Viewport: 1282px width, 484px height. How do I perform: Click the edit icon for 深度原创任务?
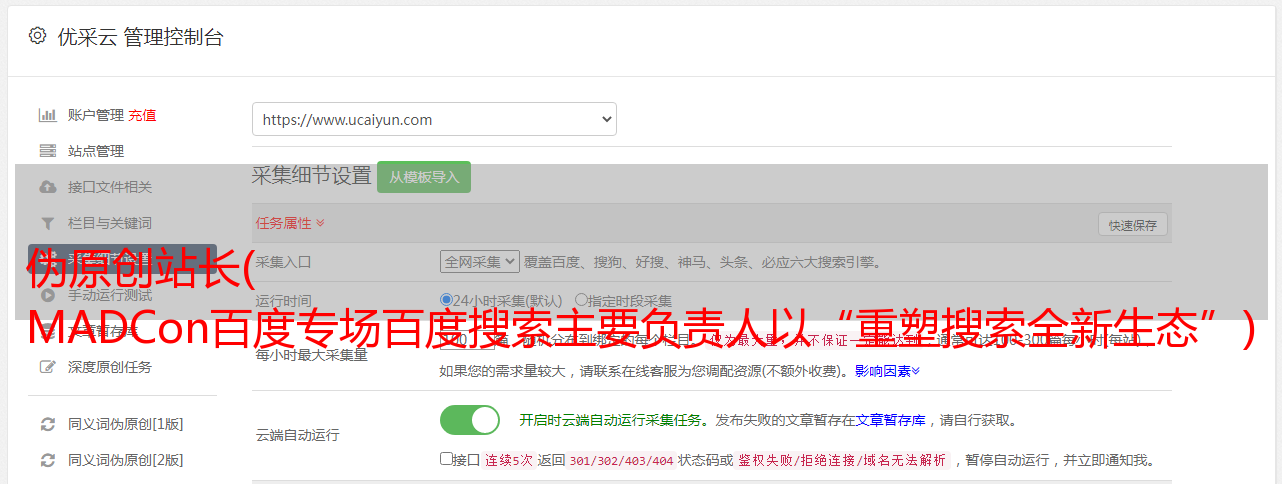pyautogui.click(x=47, y=367)
